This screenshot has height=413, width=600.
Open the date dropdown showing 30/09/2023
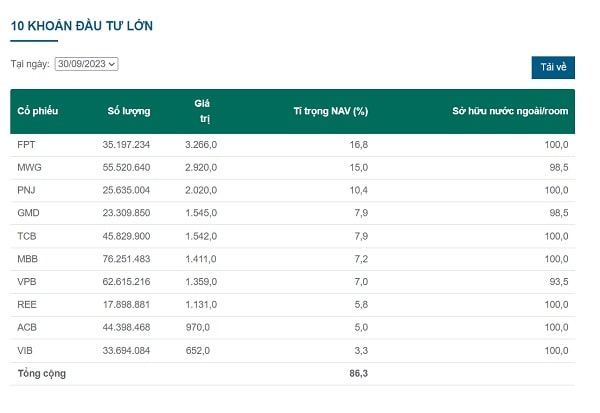pos(86,64)
